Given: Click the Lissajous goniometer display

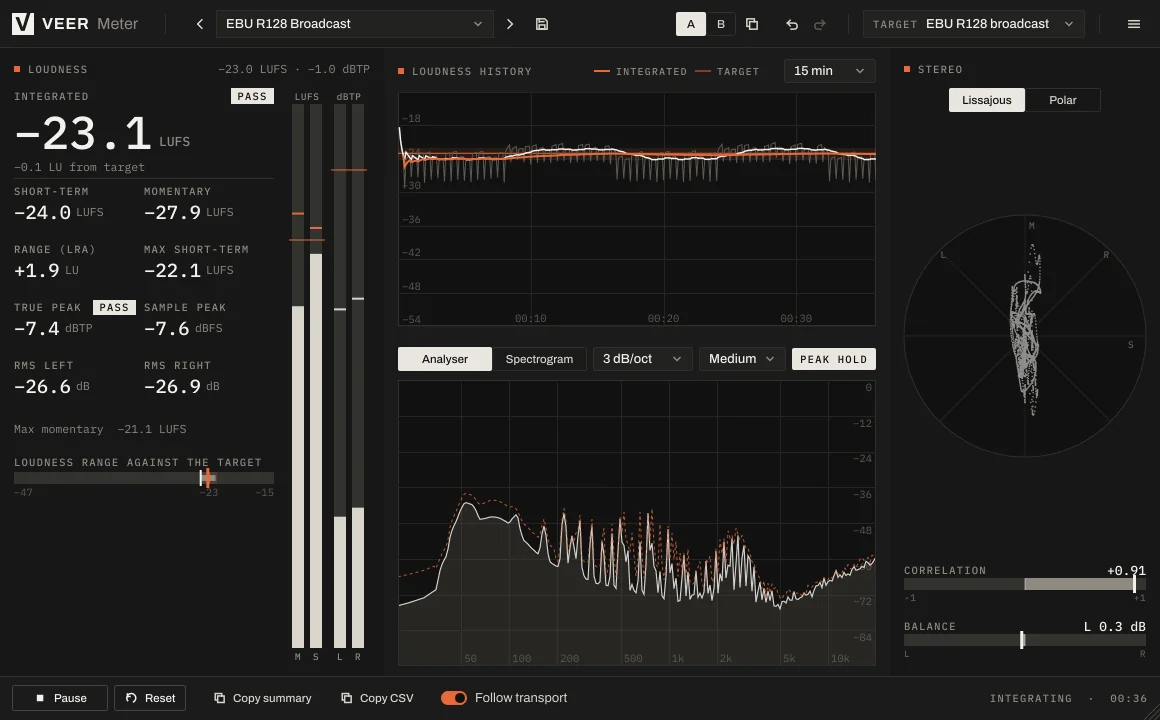Looking at the screenshot, I should coord(1025,336).
